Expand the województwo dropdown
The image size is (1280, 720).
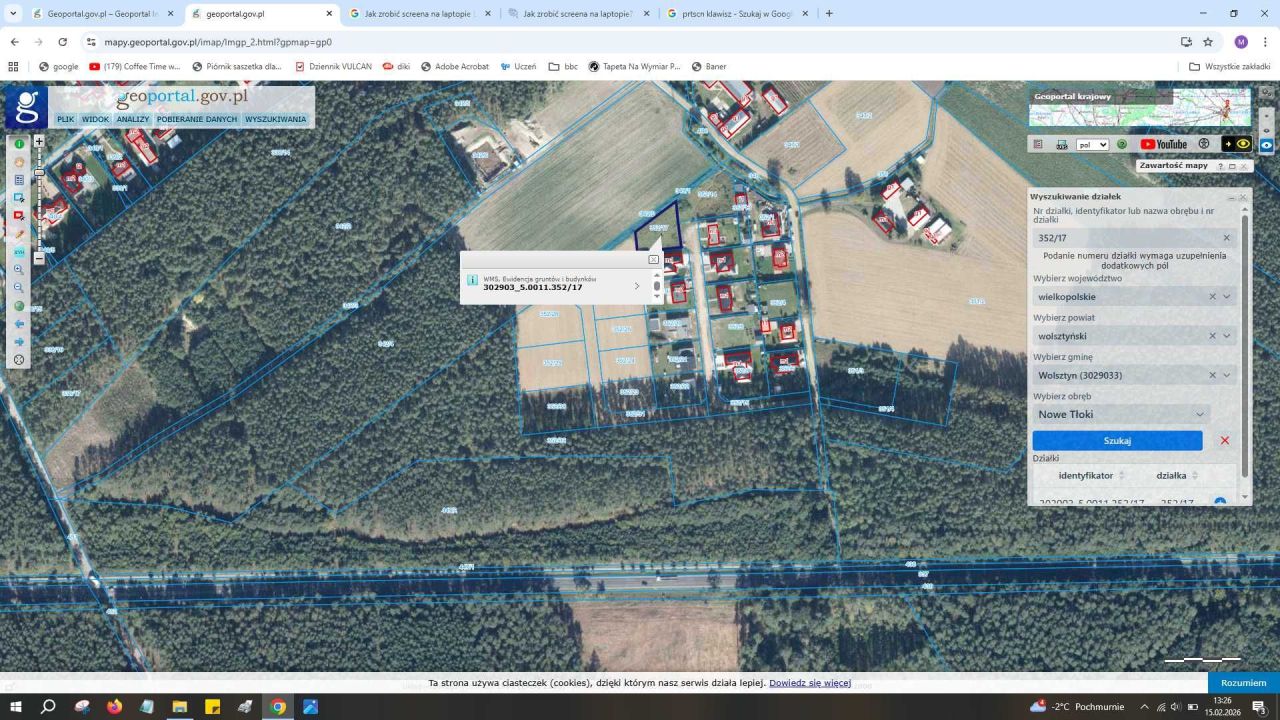click(1227, 296)
